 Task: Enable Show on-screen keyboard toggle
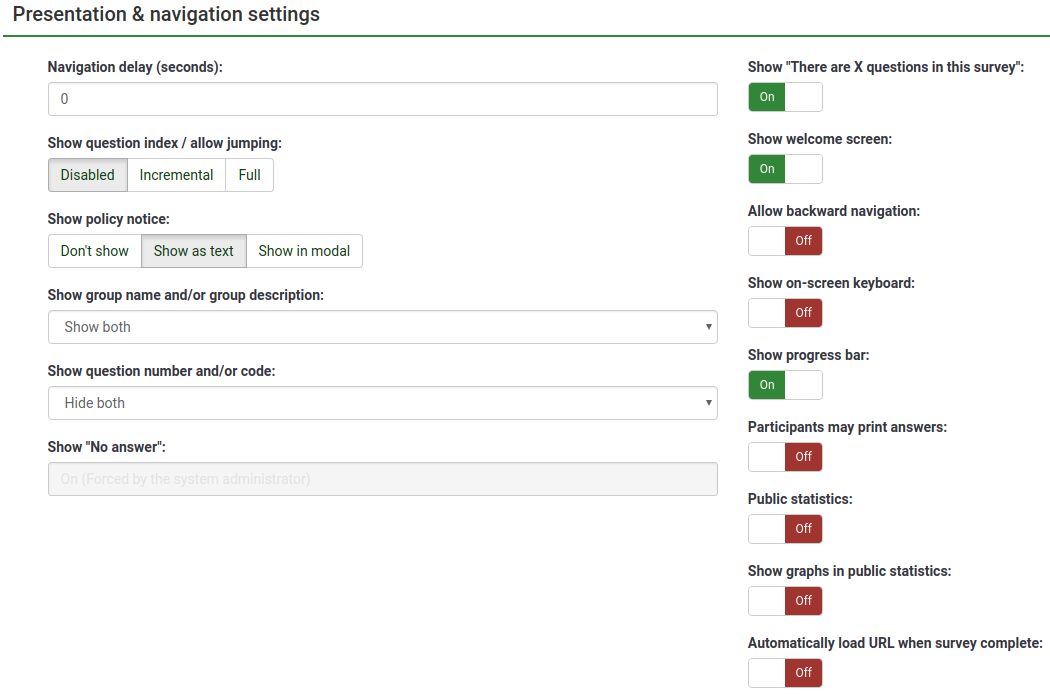tap(785, 313)
